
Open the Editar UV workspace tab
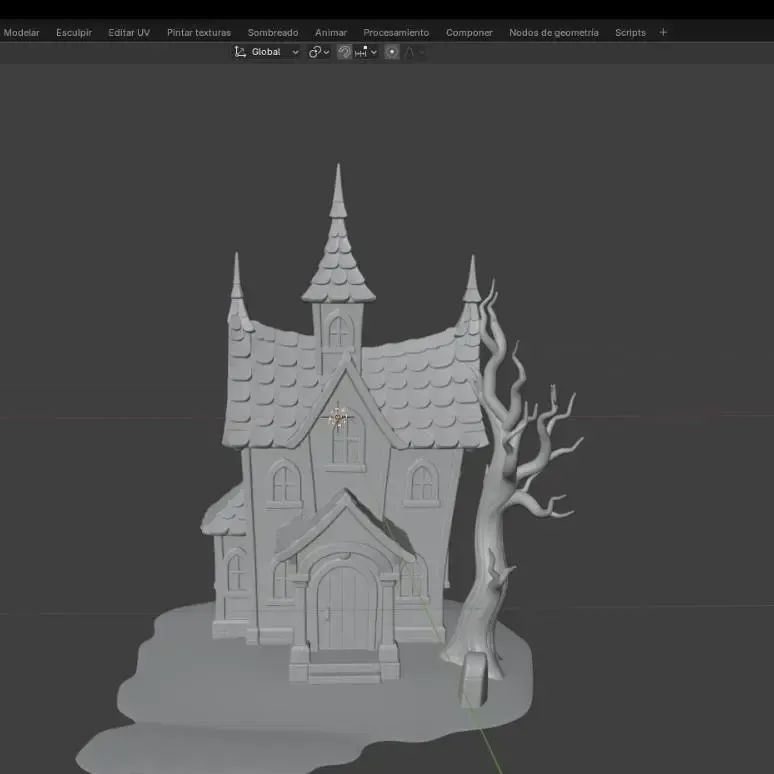tap(129, 33)
